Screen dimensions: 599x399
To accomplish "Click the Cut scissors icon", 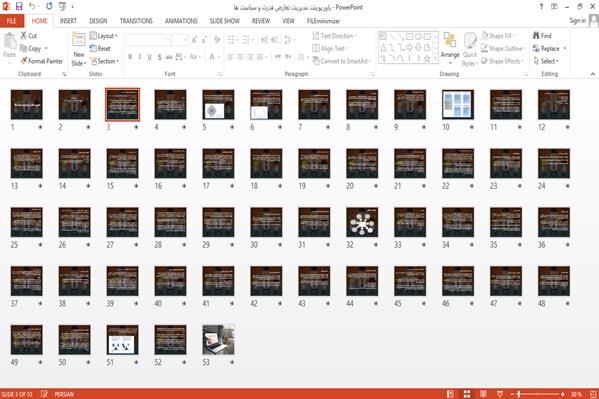I will pos(24,36).
